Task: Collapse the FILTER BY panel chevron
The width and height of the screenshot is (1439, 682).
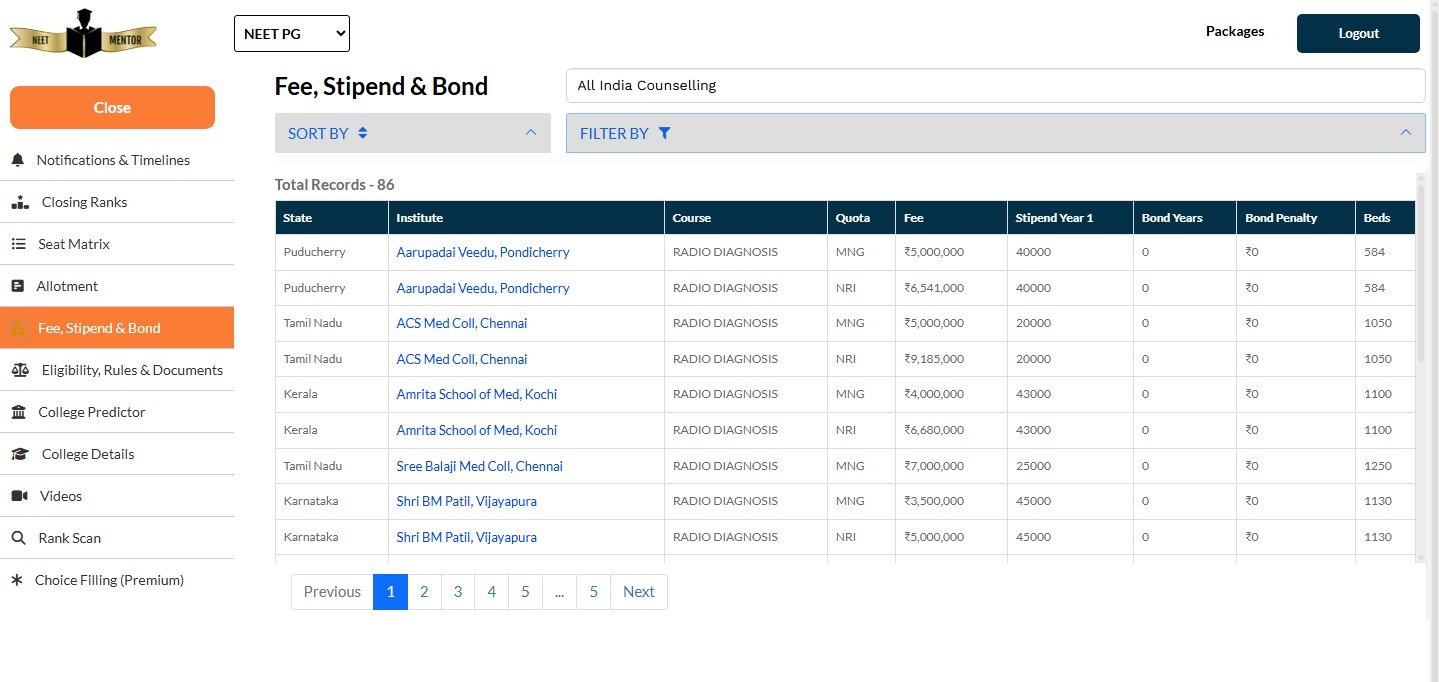Action: pos(1405,133)
